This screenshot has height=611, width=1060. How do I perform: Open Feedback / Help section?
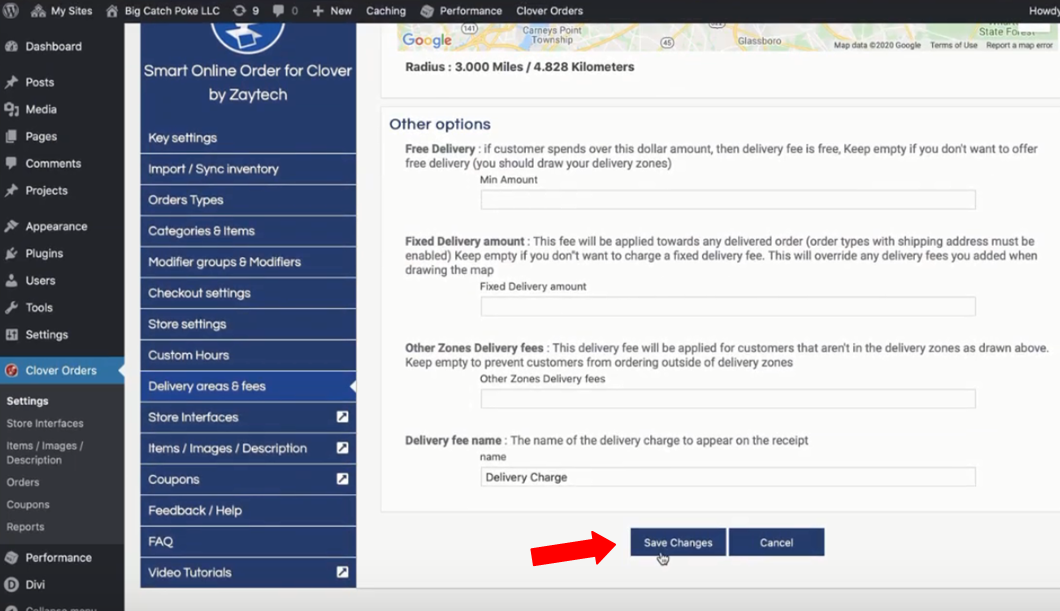248,511
